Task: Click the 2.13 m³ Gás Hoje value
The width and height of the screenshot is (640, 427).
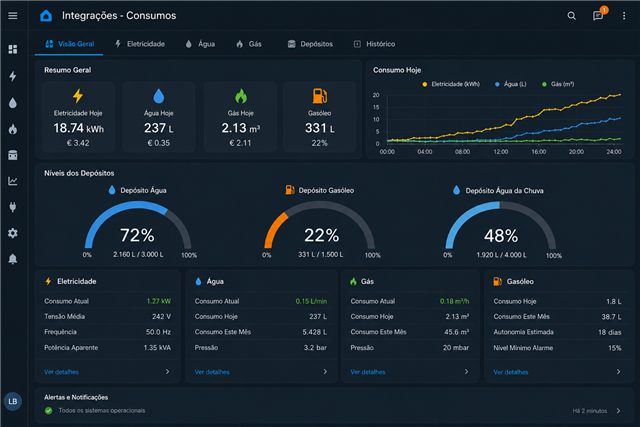Action: point(241,129)
